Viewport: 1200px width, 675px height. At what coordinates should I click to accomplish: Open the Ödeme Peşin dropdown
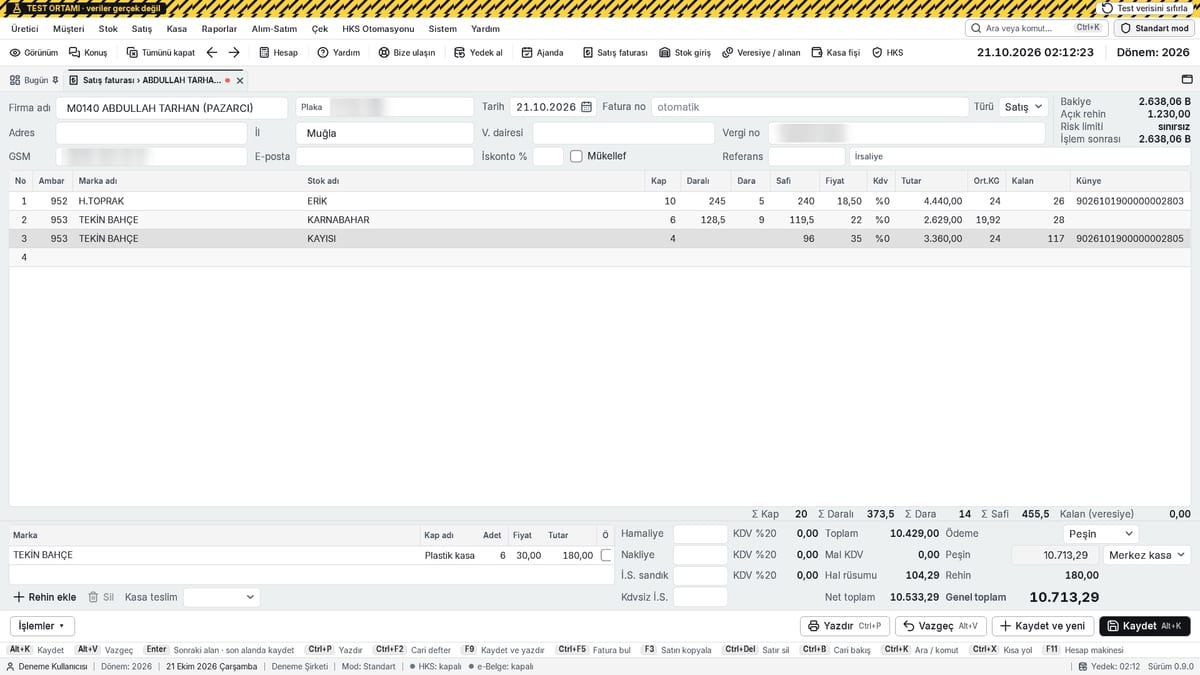coord(1100,534)
